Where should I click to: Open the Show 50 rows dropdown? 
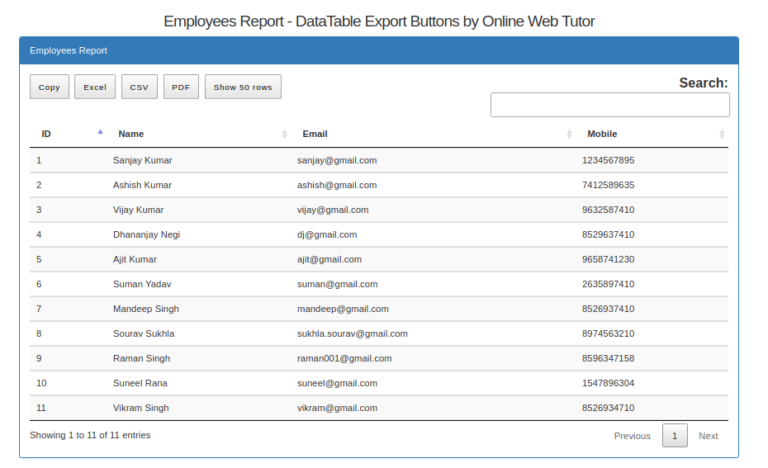pyautogui.click(x=243, y=87)
